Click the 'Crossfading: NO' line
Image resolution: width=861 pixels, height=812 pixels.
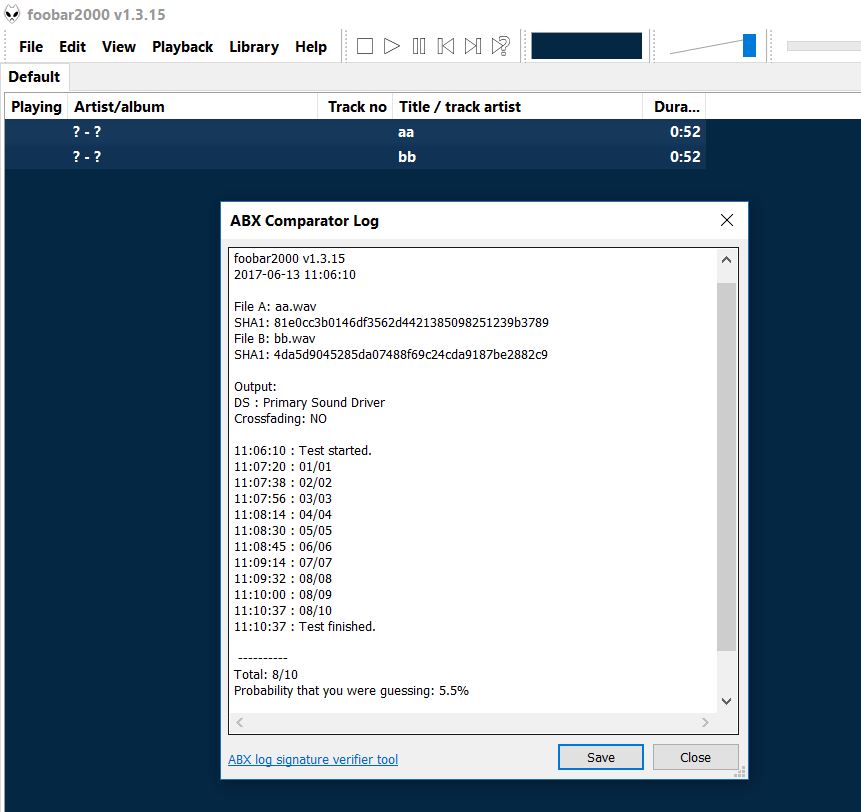[280, 418]
